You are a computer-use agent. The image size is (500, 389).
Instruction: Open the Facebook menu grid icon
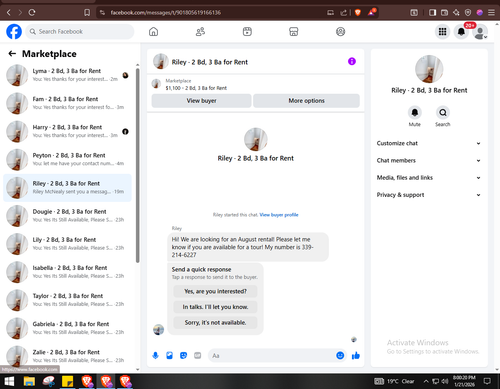coord(442,32)
